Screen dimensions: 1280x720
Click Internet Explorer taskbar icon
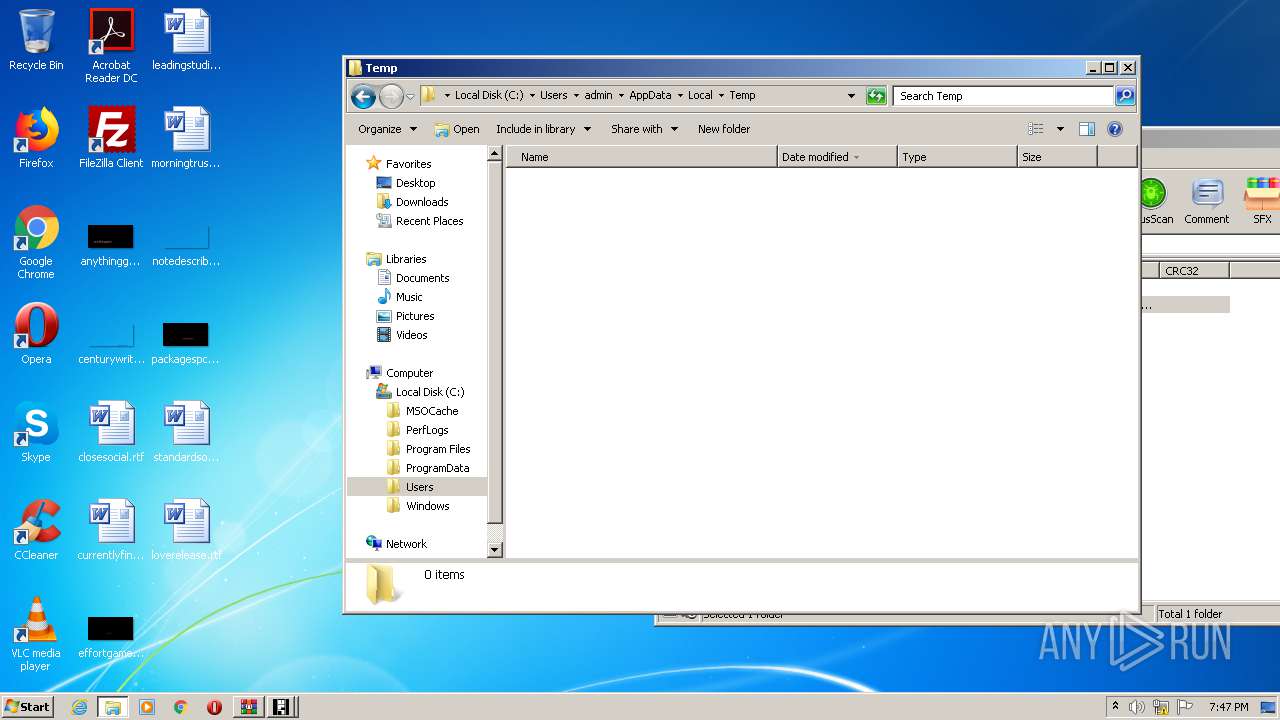79,707
